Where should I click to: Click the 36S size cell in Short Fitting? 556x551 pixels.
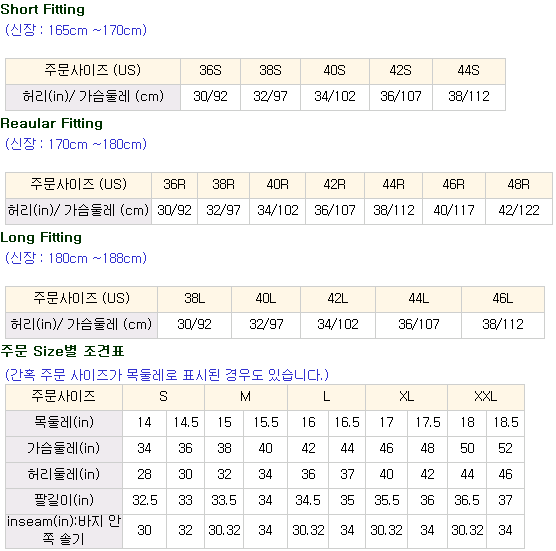point(210,71)
